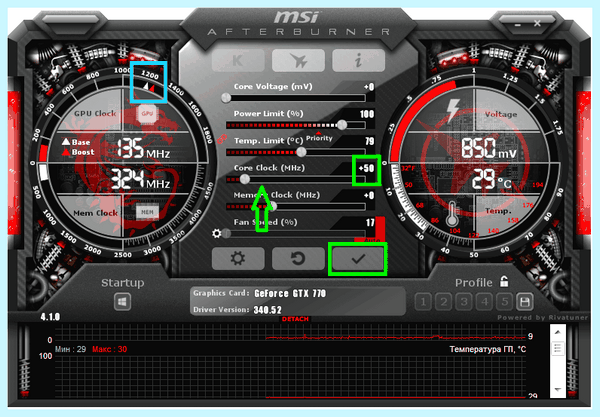Save profile with the floppy disk icon
This screenshot has height=417, width=600.
pyautogui.click(x=525, y=302)
